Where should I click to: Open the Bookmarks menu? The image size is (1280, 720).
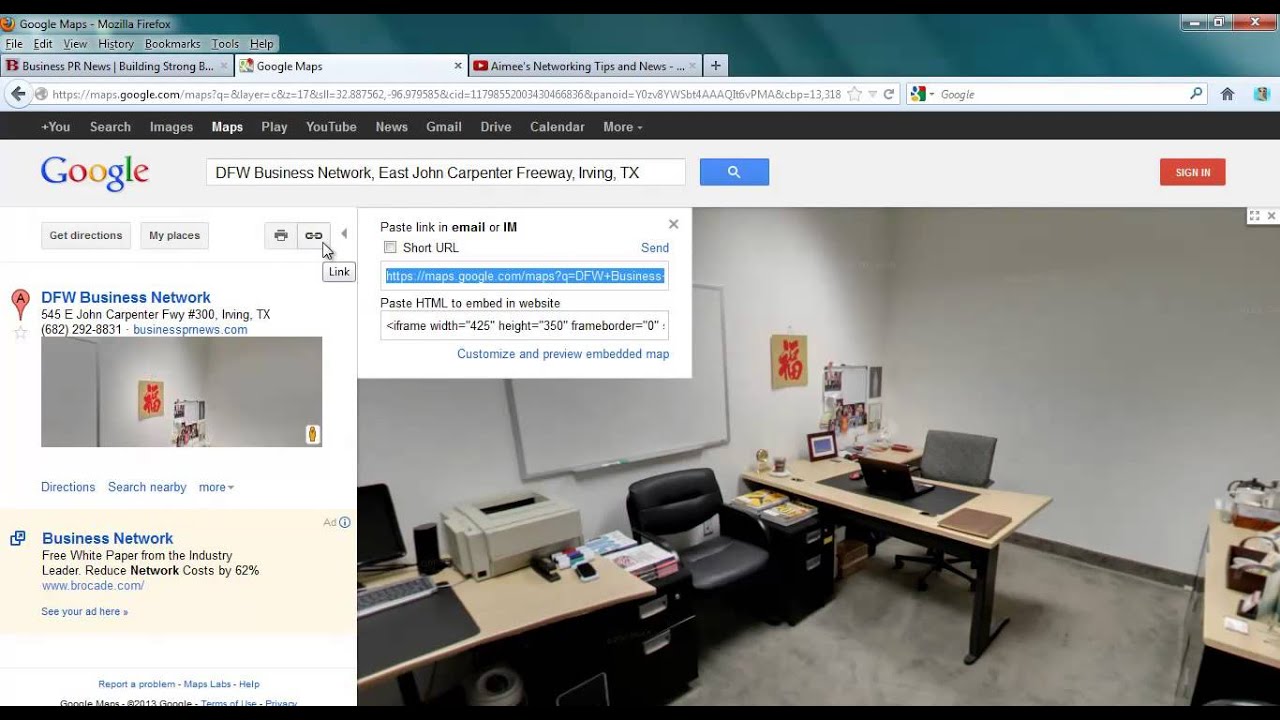173,44
